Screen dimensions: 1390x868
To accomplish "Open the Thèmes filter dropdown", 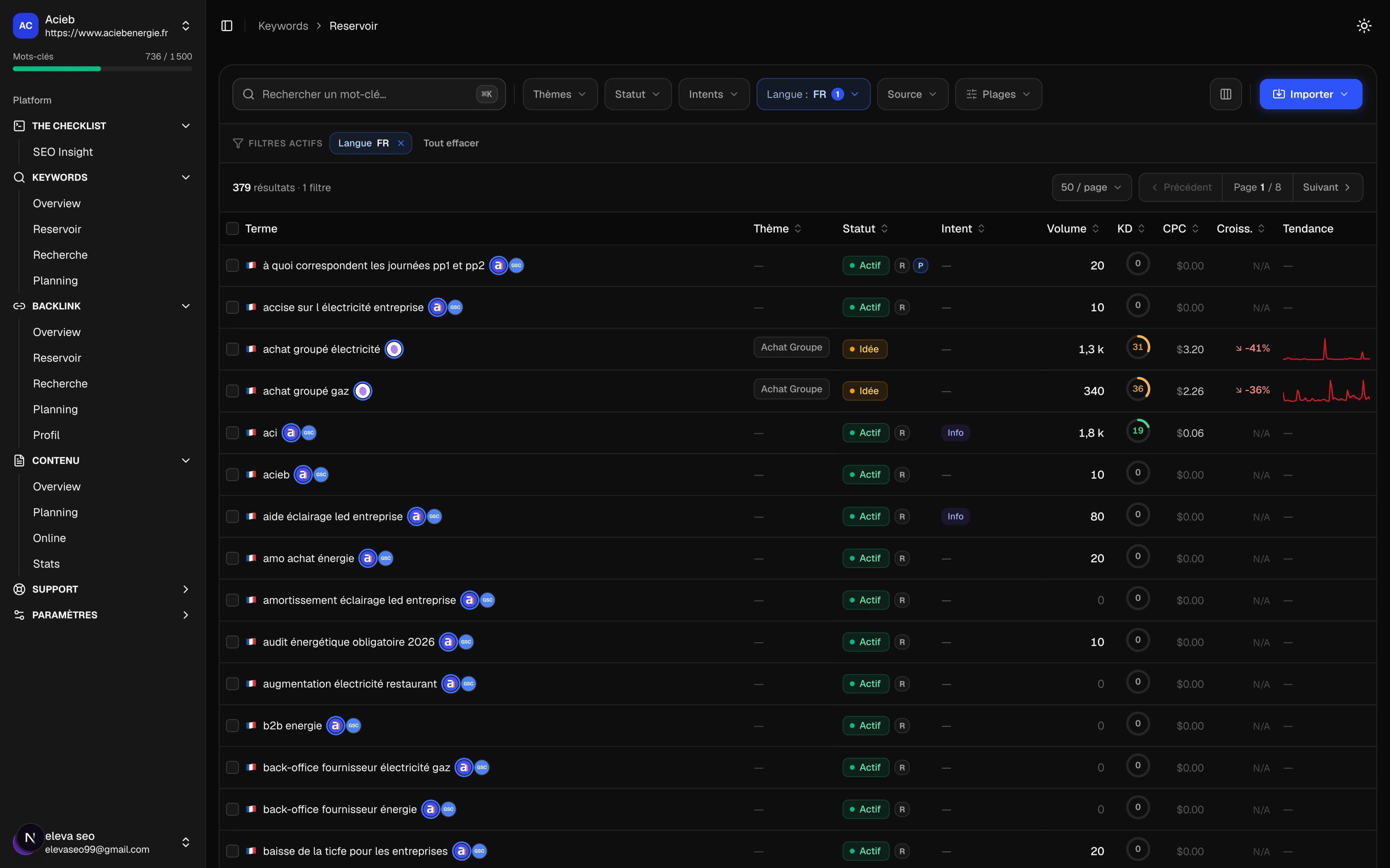I will pos(560,94).
